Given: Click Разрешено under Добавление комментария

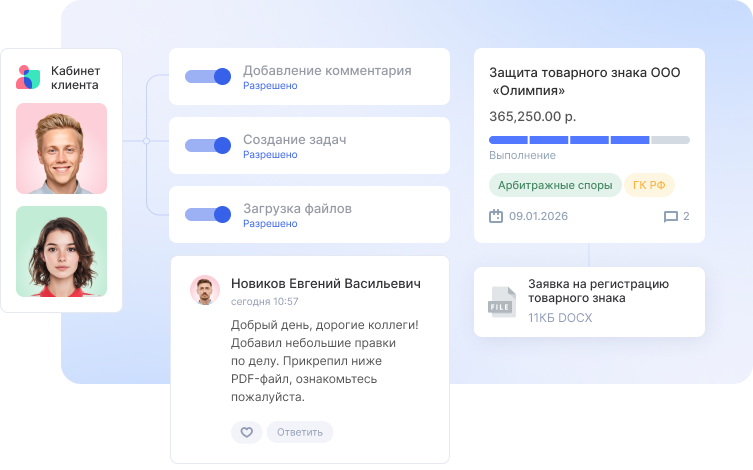Looking at the screenshot, I should 270,85.
